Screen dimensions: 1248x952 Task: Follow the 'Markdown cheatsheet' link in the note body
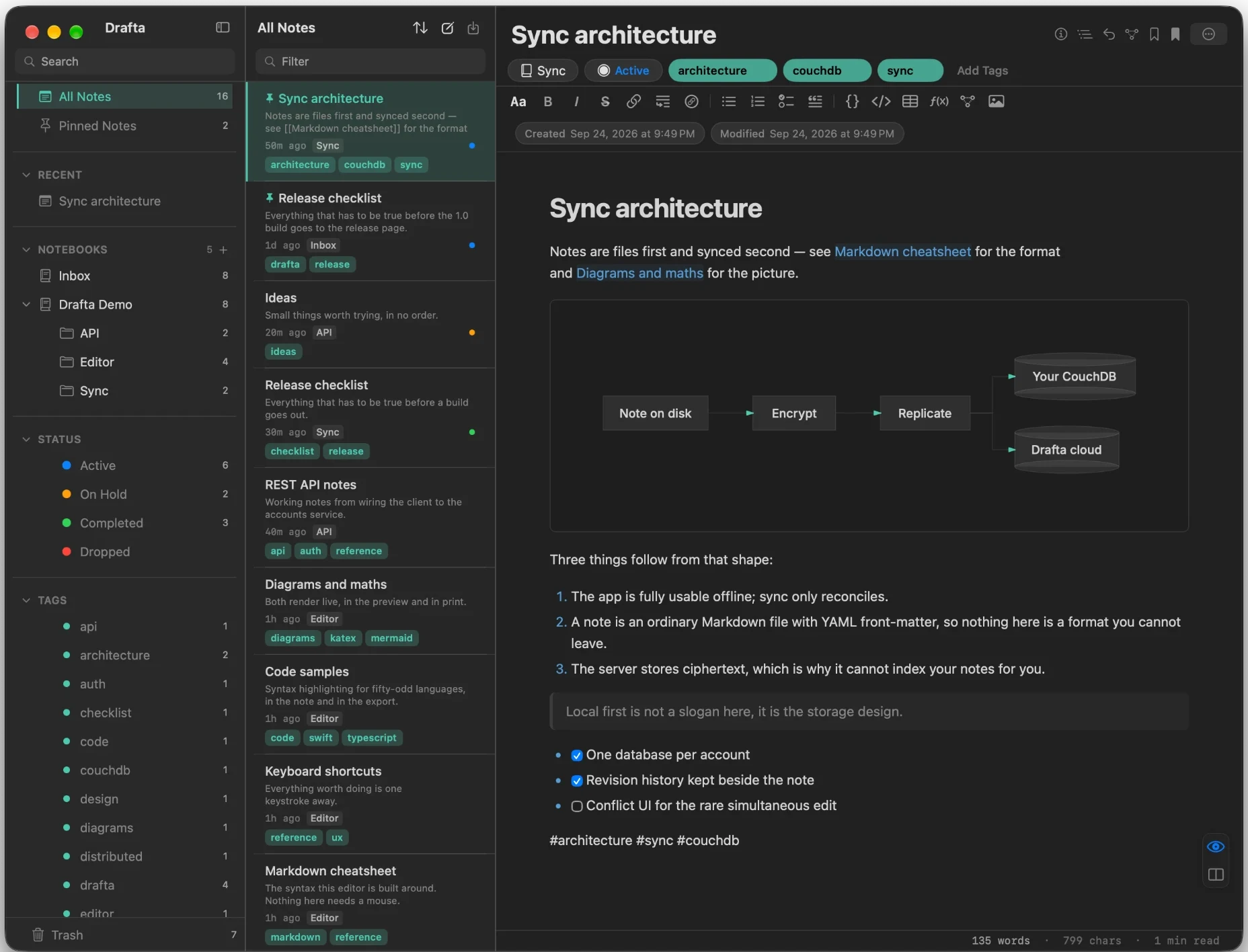click(x=902, y=251)
